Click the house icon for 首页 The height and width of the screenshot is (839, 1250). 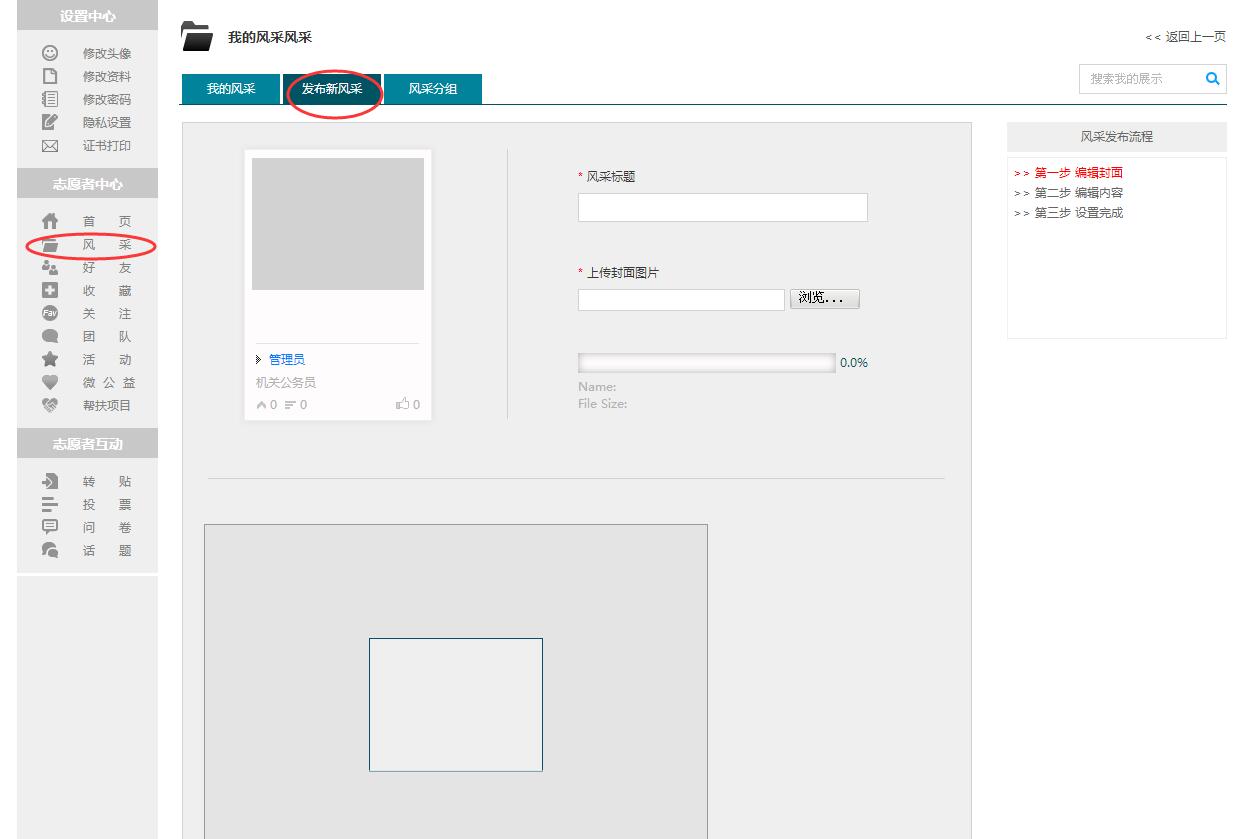coord(49,221)
